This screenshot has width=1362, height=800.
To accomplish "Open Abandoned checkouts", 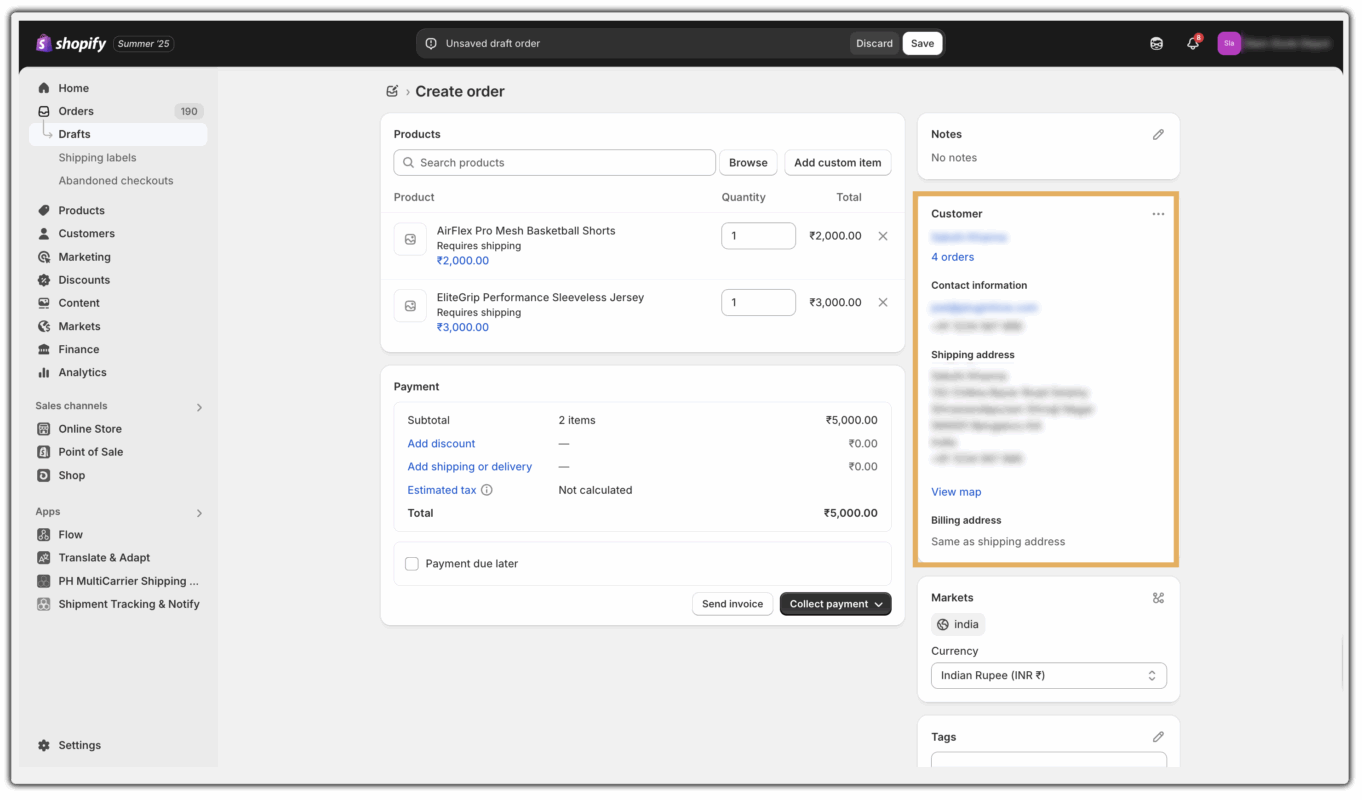I will tap(116, 181).
